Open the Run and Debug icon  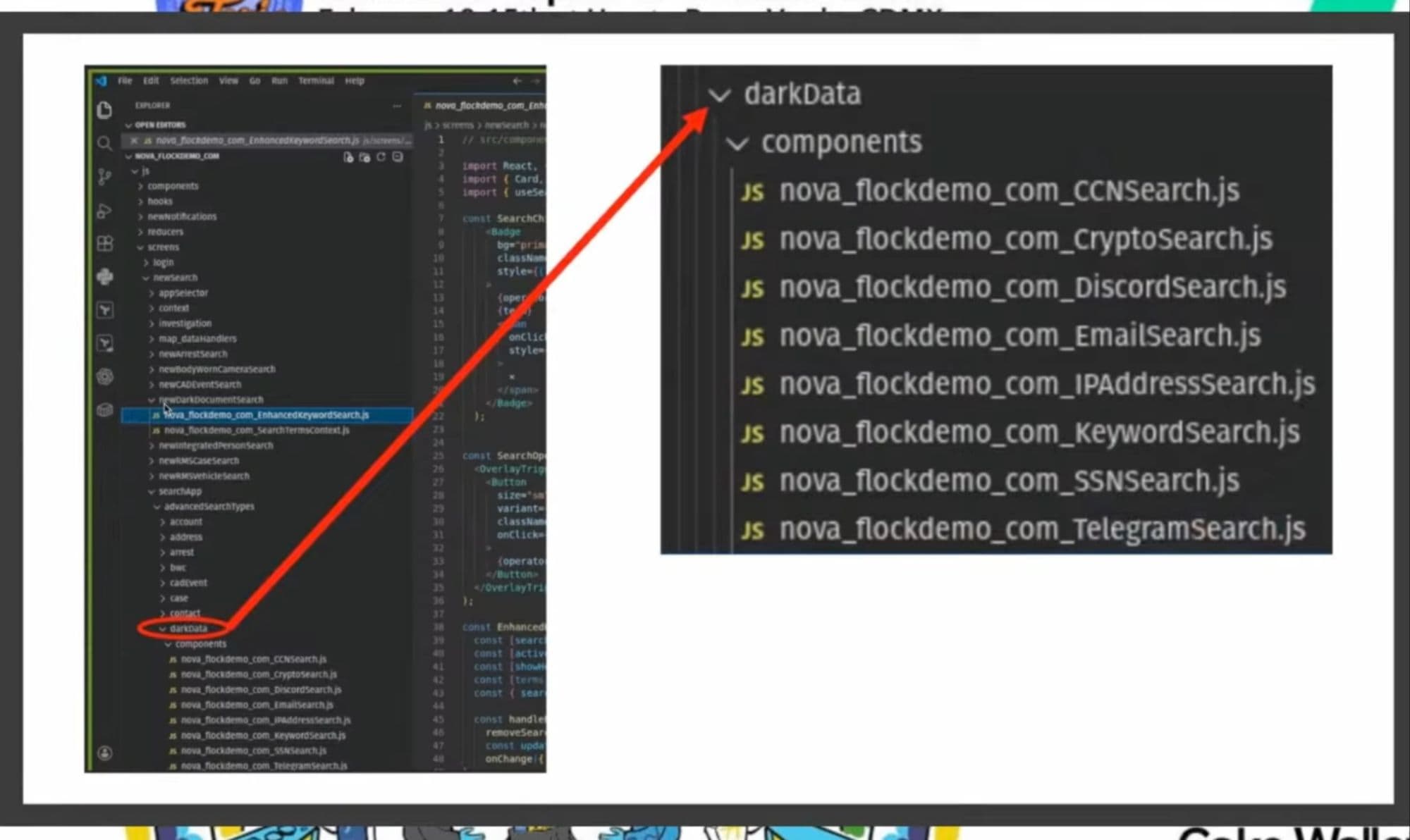(x=104, y=211)
